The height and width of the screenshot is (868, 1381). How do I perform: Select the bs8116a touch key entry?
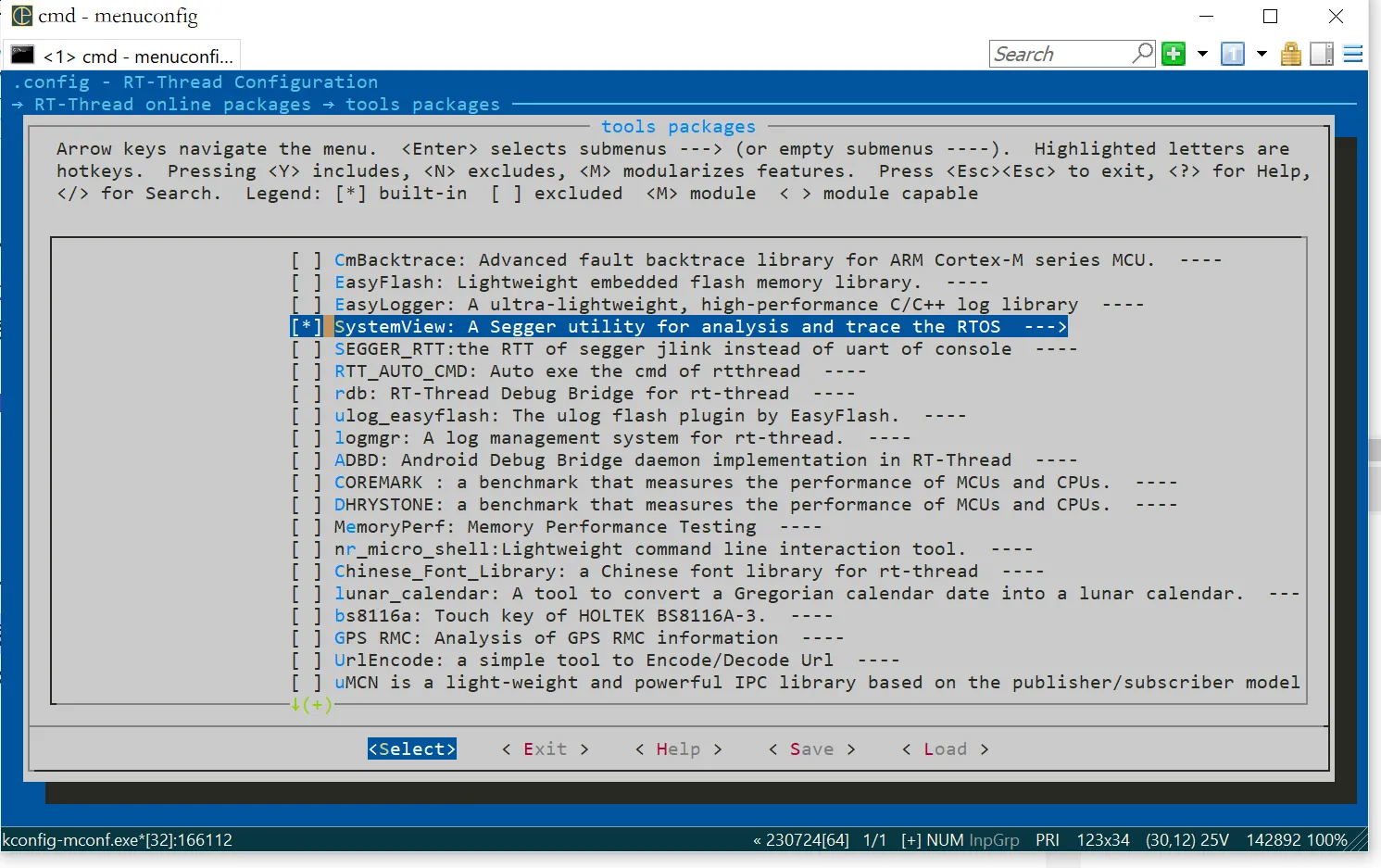tap(561, 616)
